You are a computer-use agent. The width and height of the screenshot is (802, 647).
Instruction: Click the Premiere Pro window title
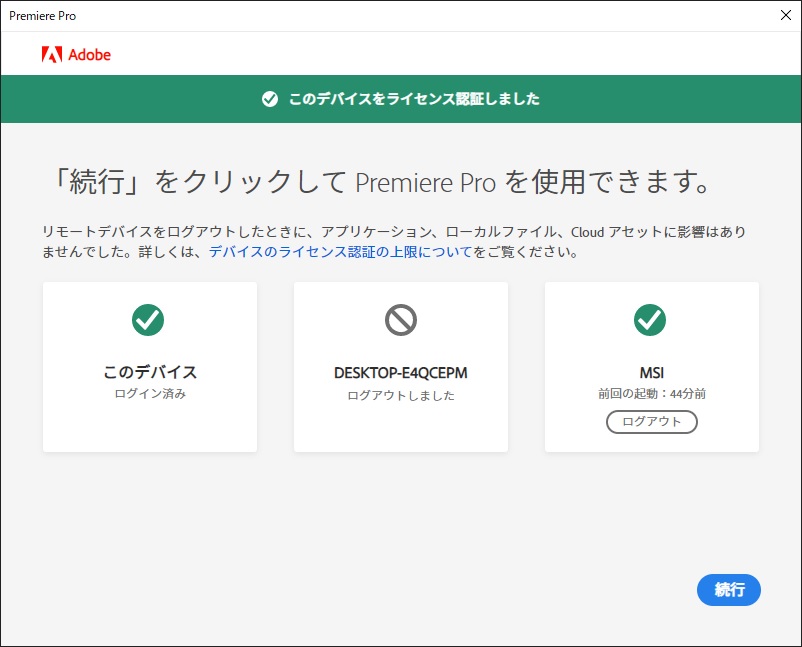tap(42, 16)
